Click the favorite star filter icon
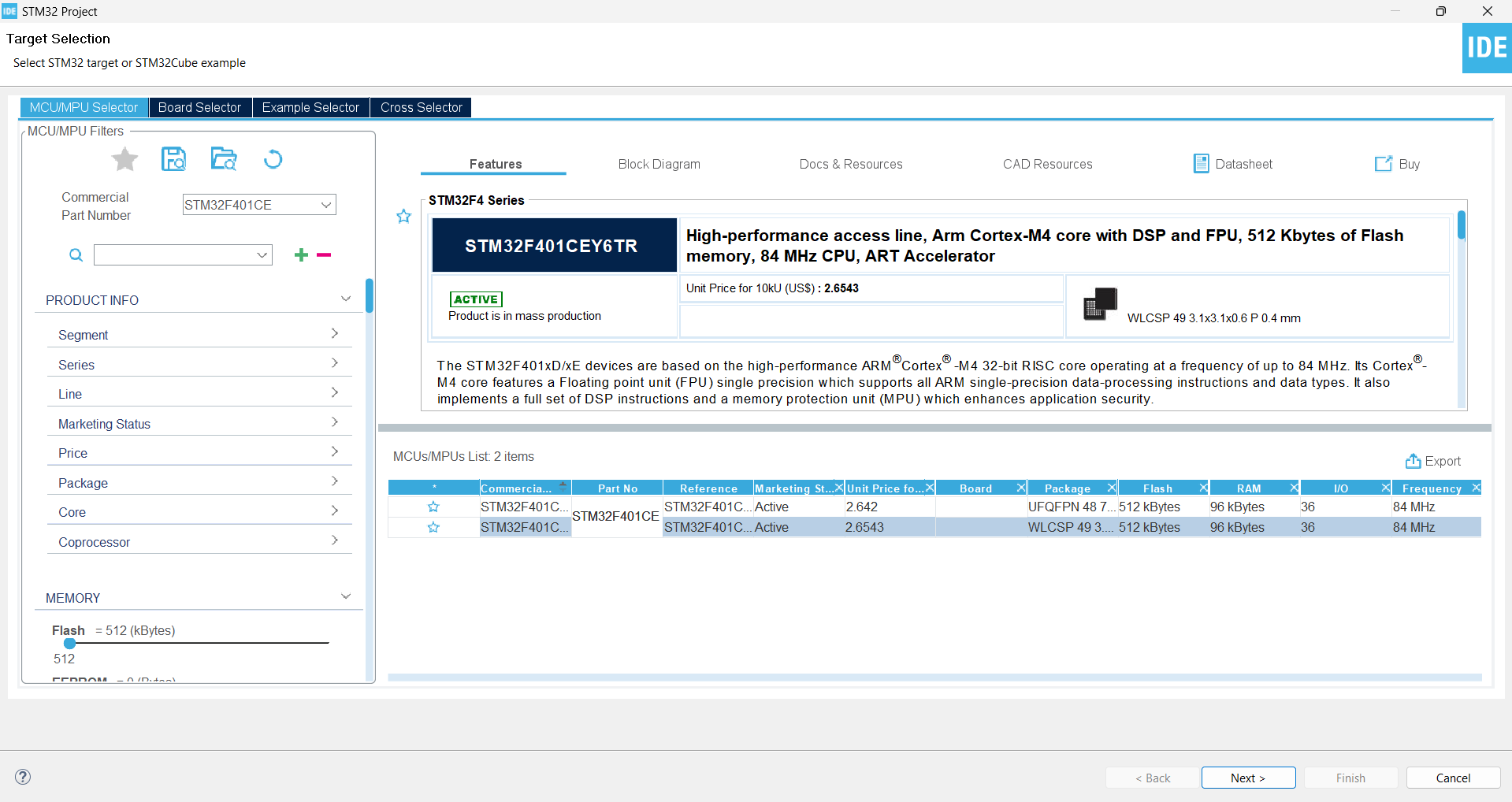 pyautogui.click(x=124, y=159)
